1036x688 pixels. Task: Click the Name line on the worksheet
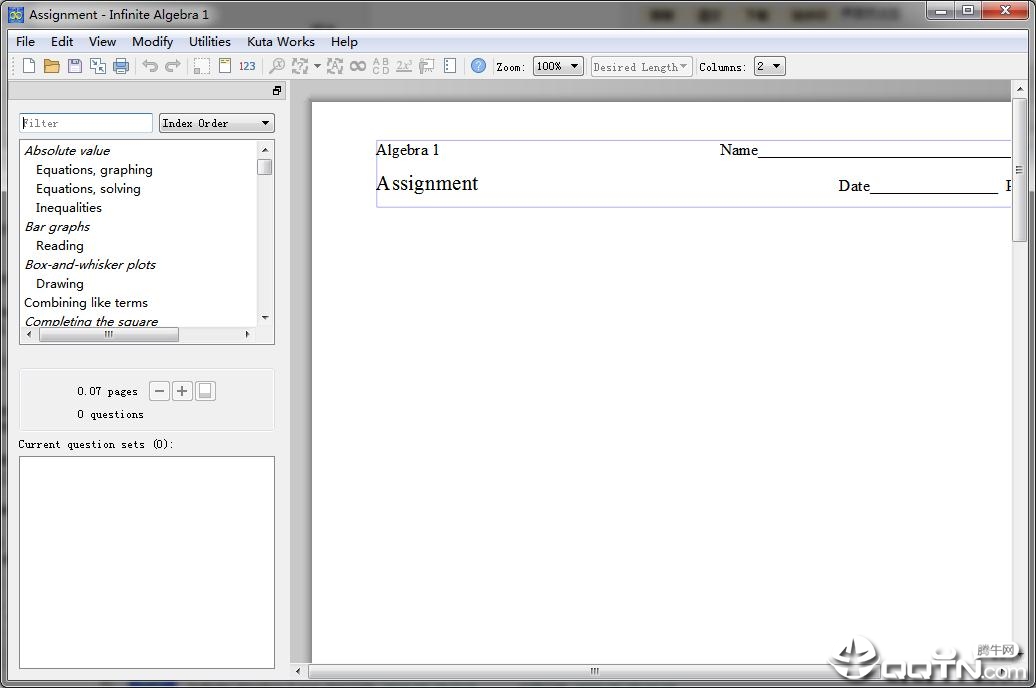(x=865, y=150)
